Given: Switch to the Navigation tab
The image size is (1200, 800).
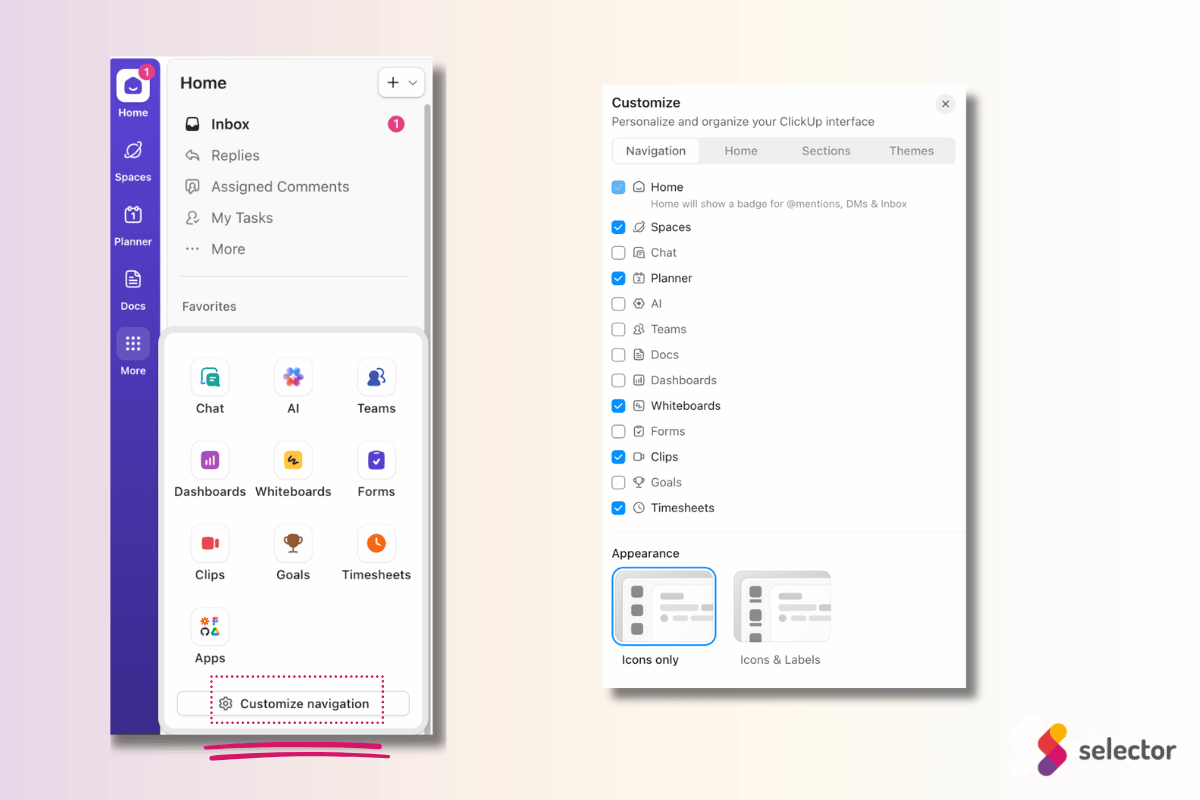Looking at the screenshot, I should click(x=656, y=151).
